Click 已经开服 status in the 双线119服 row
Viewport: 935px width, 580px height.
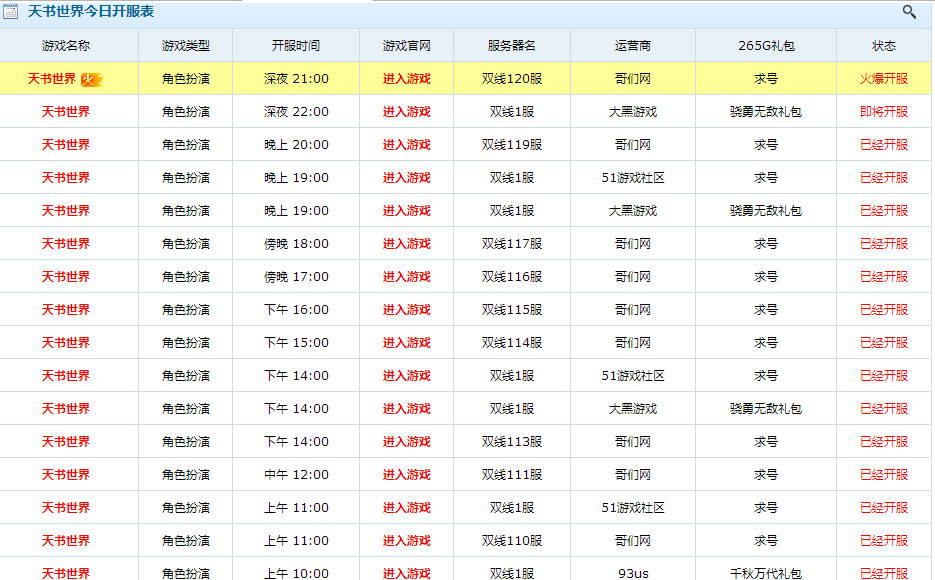[884, 145]
